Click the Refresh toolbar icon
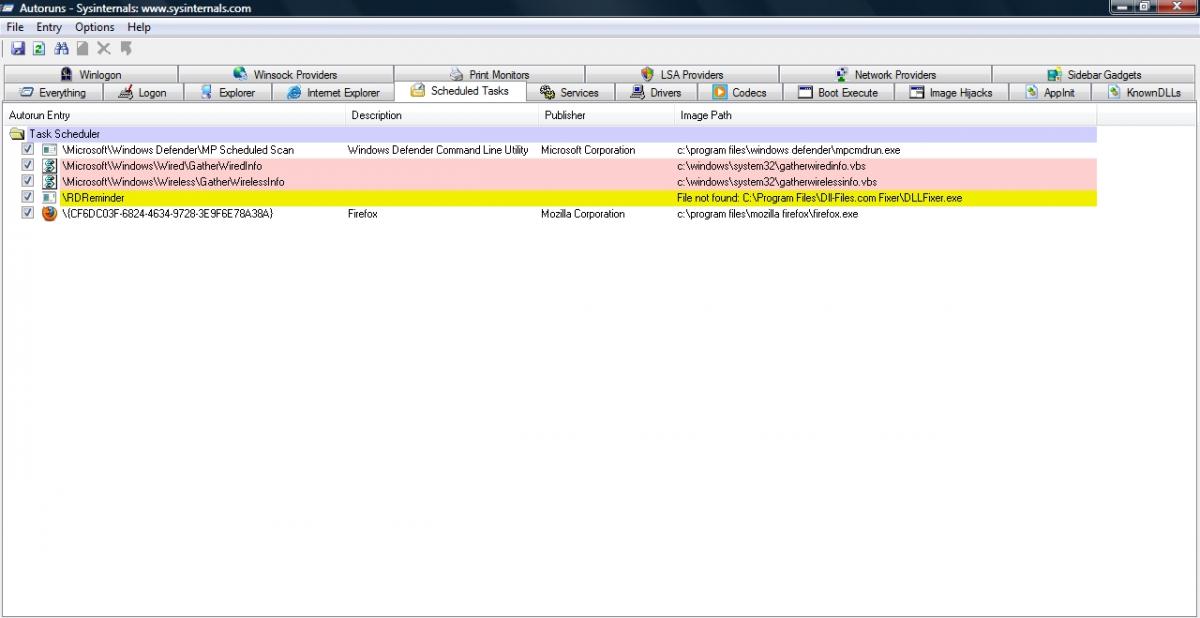This screenshot has width=1200, height=618. tap(39, 48)
